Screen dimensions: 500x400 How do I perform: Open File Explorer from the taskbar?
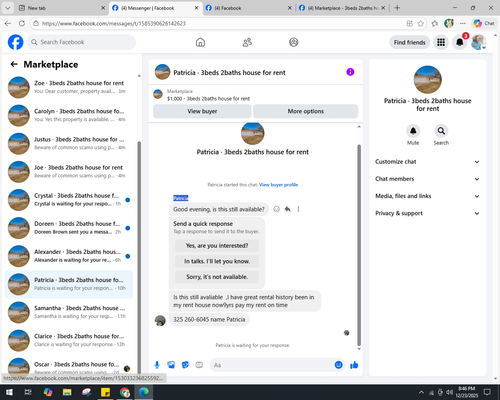point(67,392)
